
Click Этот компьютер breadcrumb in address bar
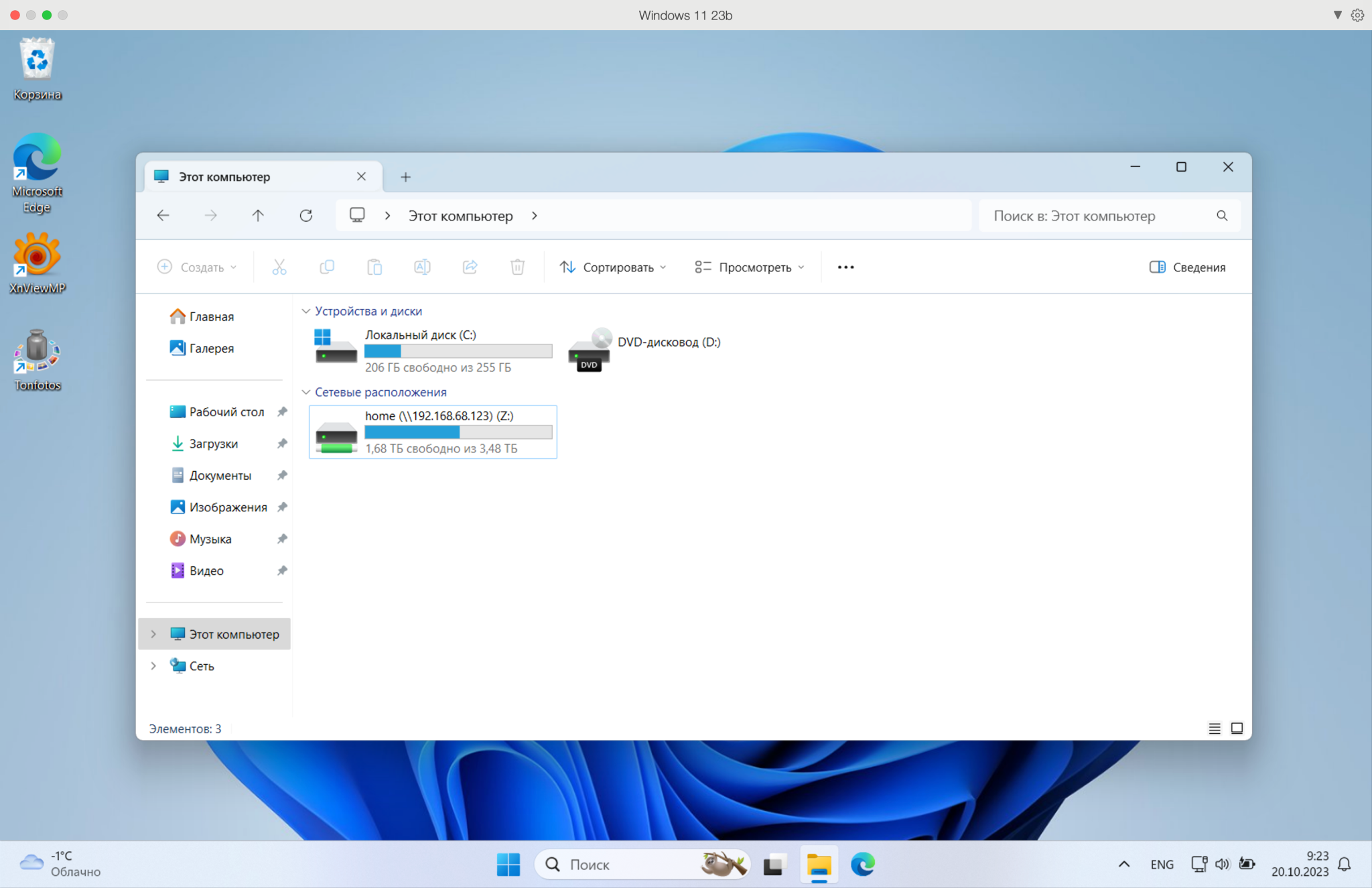click(x=461, y=216)
